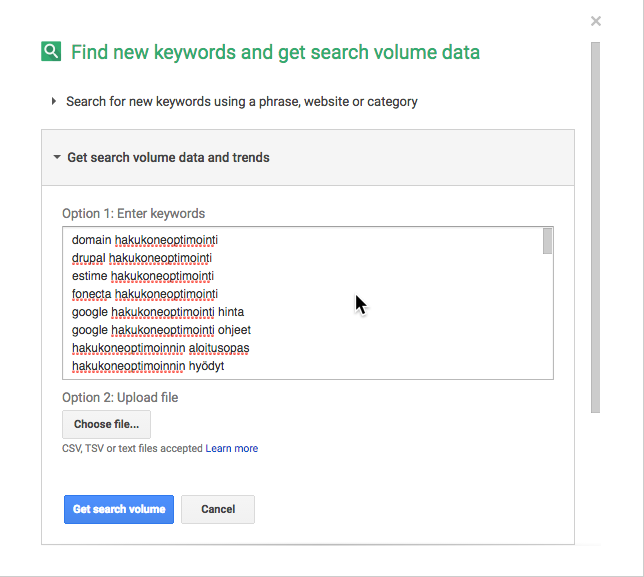Click the 'hakukoneoptimoinnin aloitusopas' keyword line

(x=160, y=348)
